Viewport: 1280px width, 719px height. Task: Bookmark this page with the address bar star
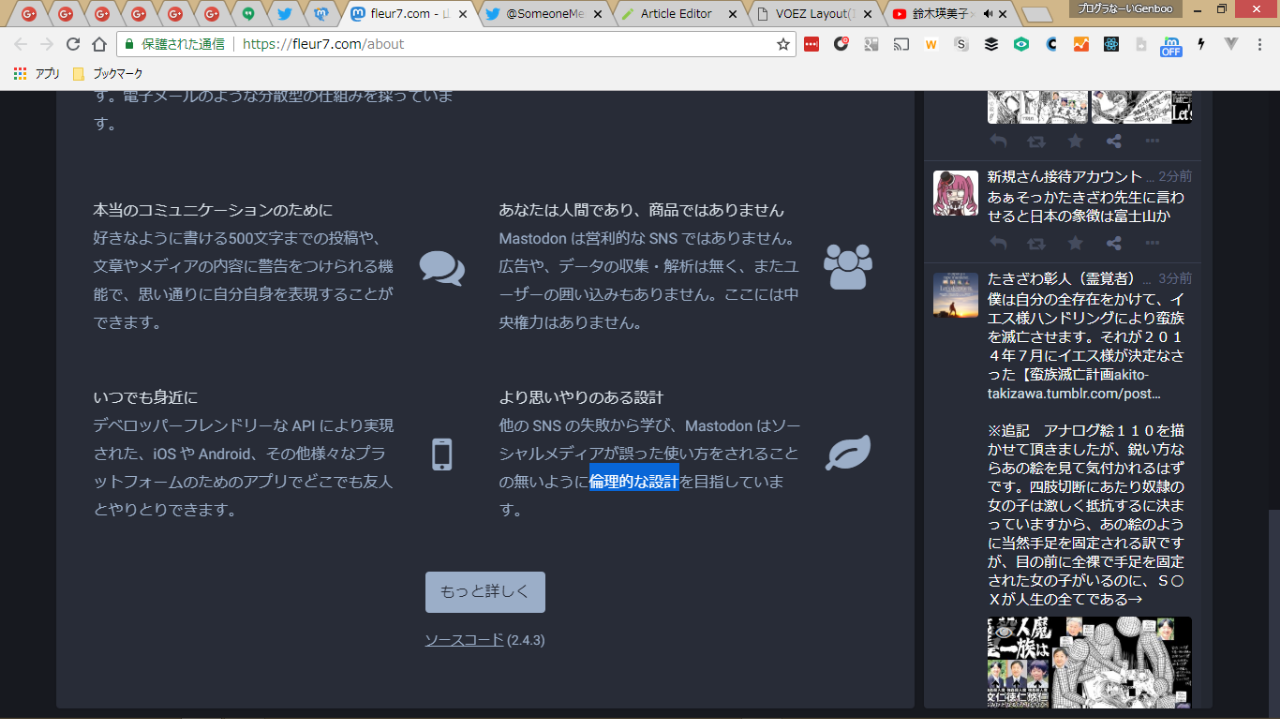pyautogui.click(x=783, y=44)
